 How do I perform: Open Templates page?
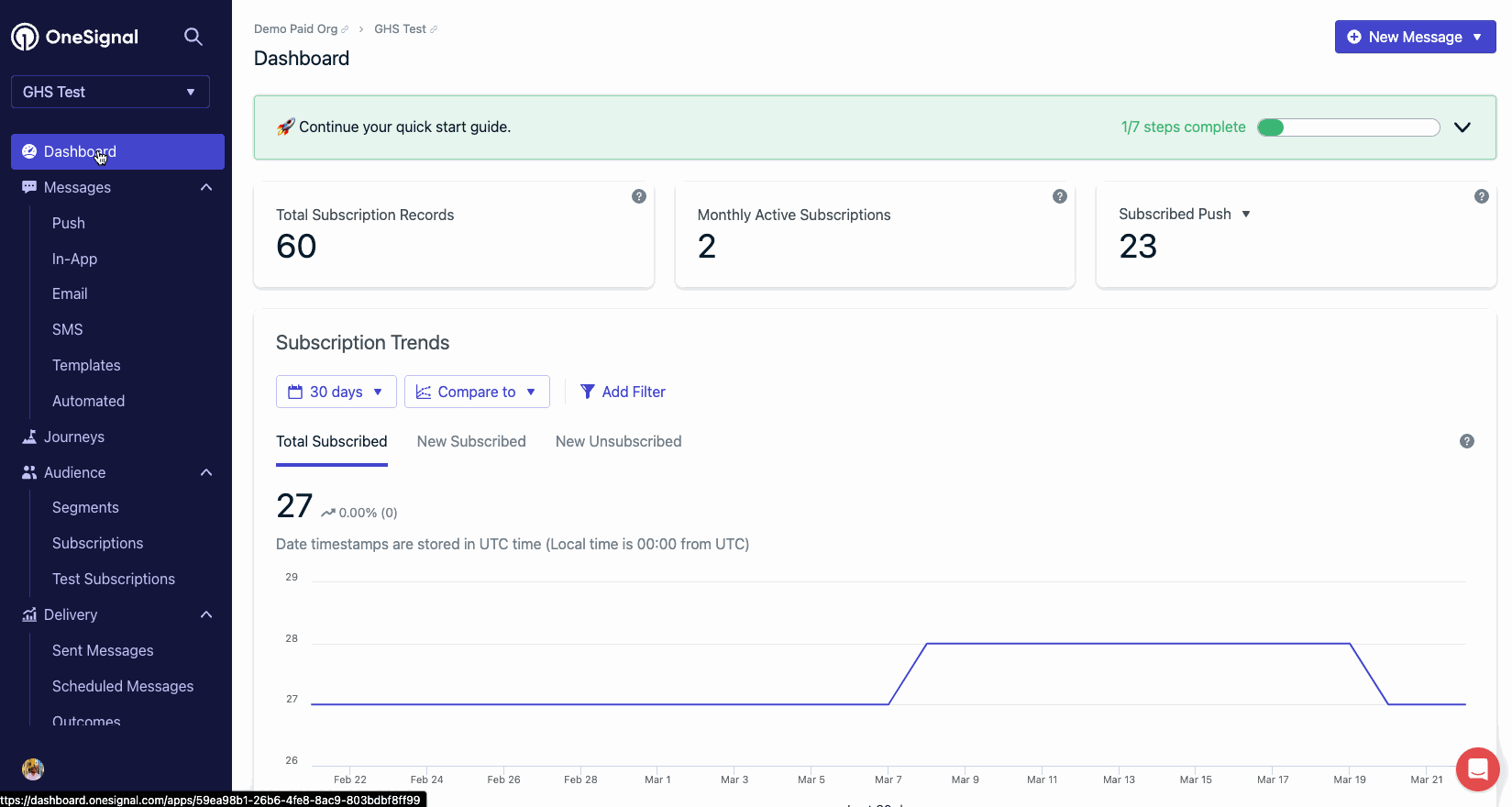86,365
